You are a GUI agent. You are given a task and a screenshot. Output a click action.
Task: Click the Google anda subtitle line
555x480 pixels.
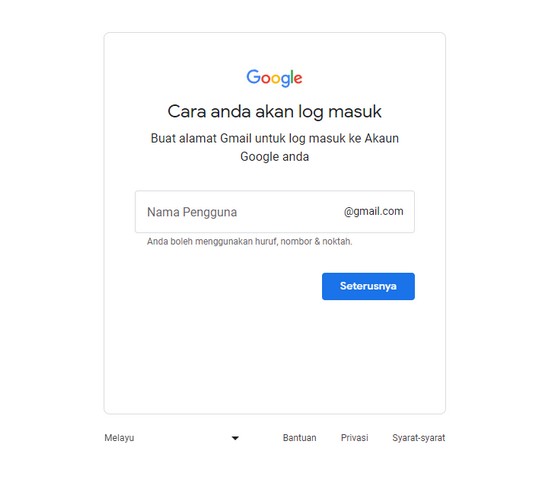coord(275,156)
